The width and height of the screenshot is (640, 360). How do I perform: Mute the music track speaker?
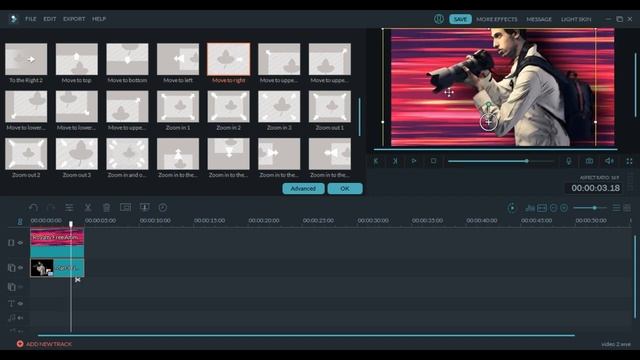click(x=20, y=318)
